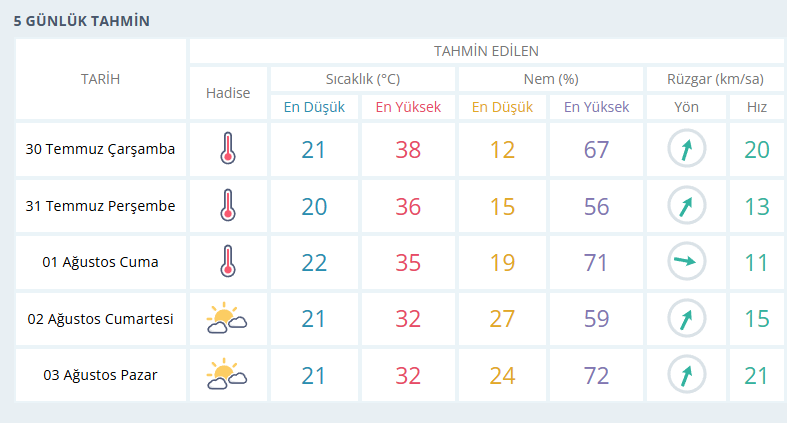This screenshot has width=787, height=423.
Task: Click the TAHMİN EDİLEN header cell
Action: (486, 51)
